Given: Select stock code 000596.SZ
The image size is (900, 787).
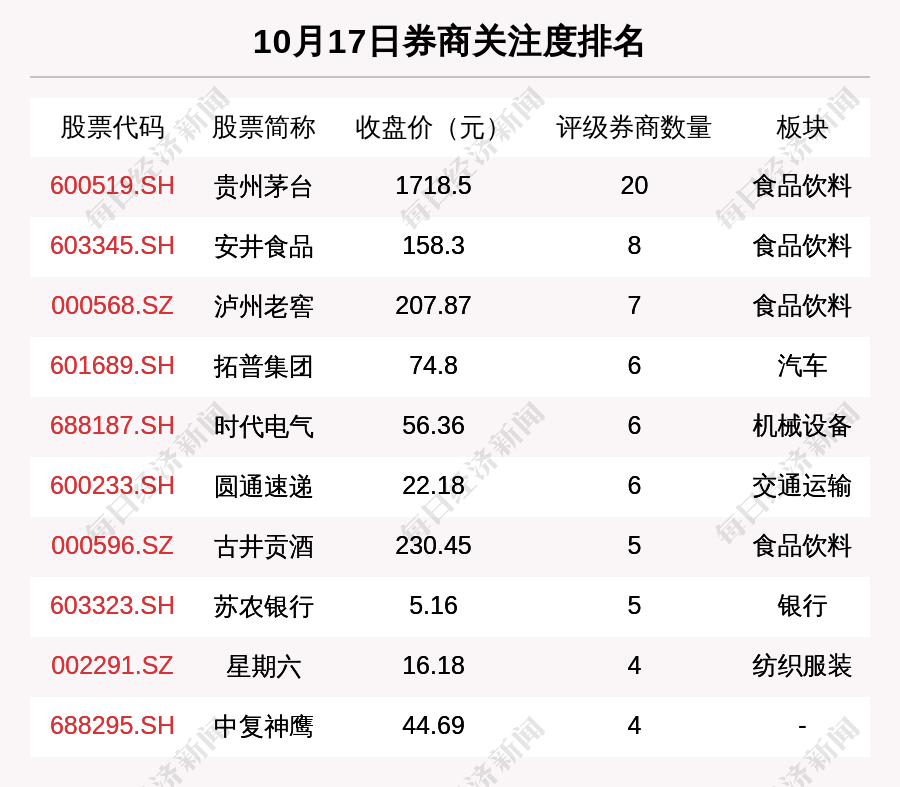Looking at the screenshot, I should point(112,545).
